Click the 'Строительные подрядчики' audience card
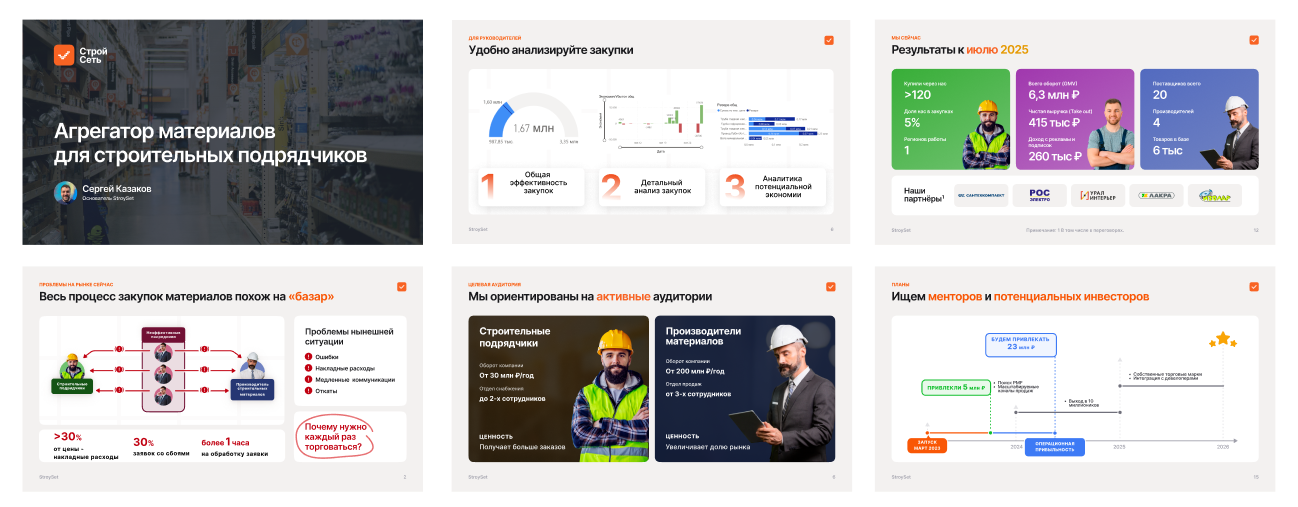Screen dimensions: 1298x507 559,389
